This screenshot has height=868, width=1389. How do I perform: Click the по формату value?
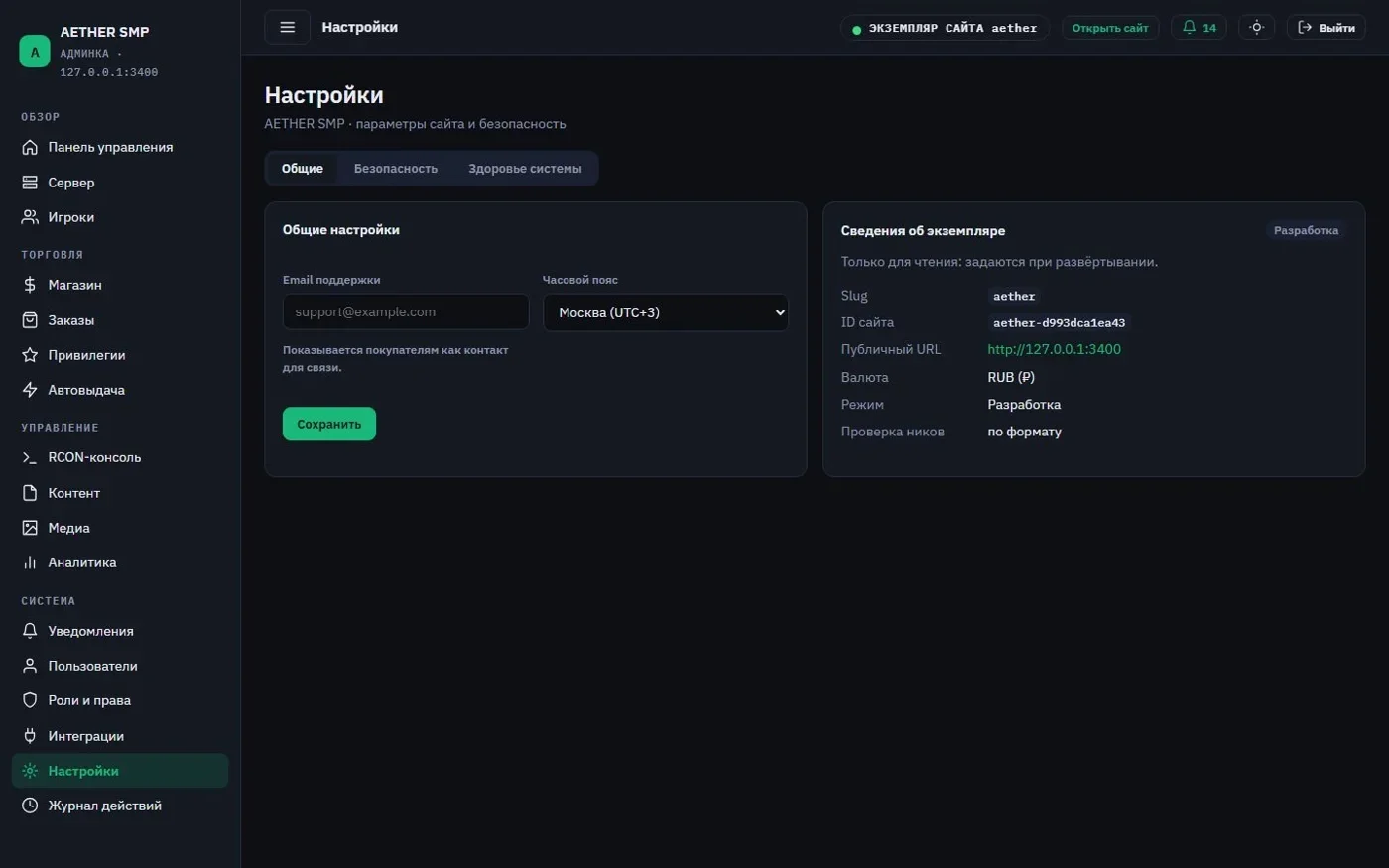(x=1024, y=432)
